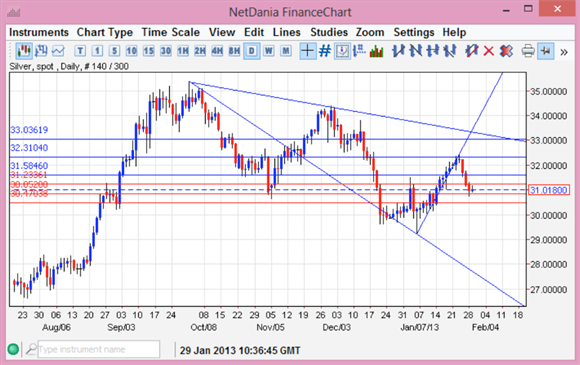
Task: Maximize the NetDania FinanceChart window
Action: click(x=528, y=9)
